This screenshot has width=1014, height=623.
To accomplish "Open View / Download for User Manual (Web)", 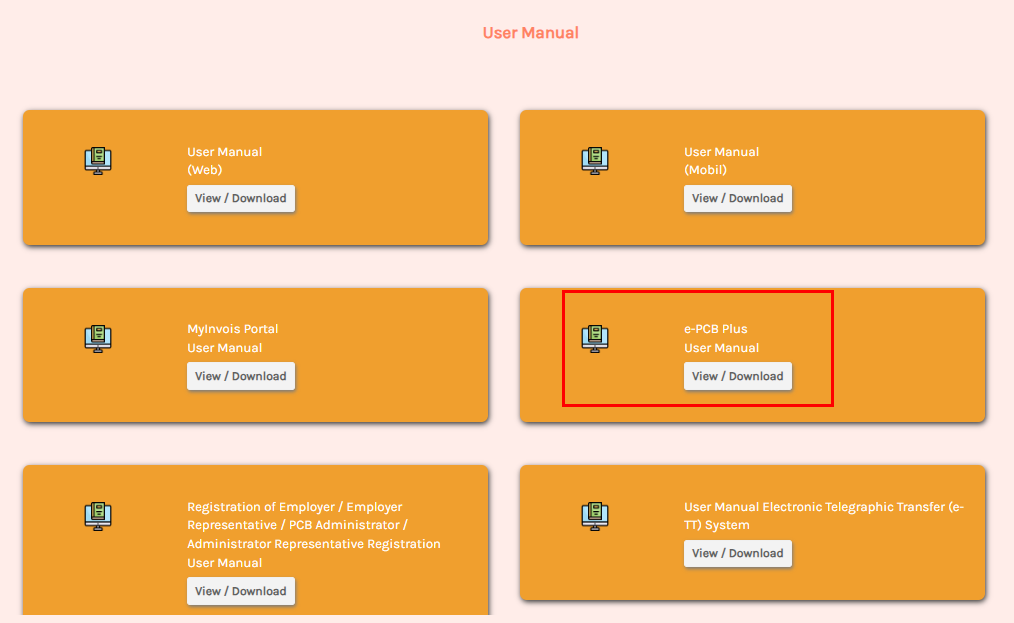I will (x=241, y=198).
